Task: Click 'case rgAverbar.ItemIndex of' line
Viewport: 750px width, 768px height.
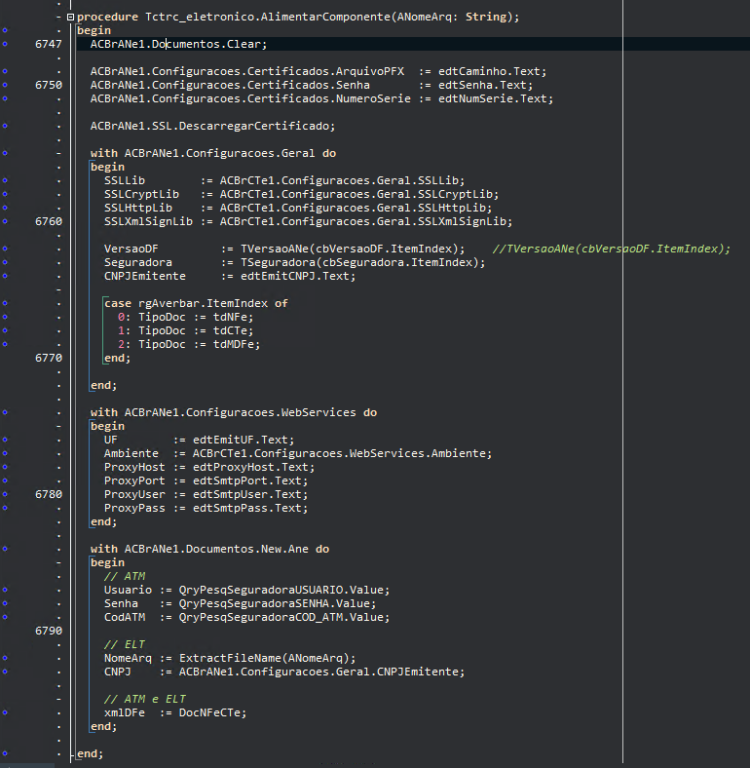Action: (x=195, y=304)
